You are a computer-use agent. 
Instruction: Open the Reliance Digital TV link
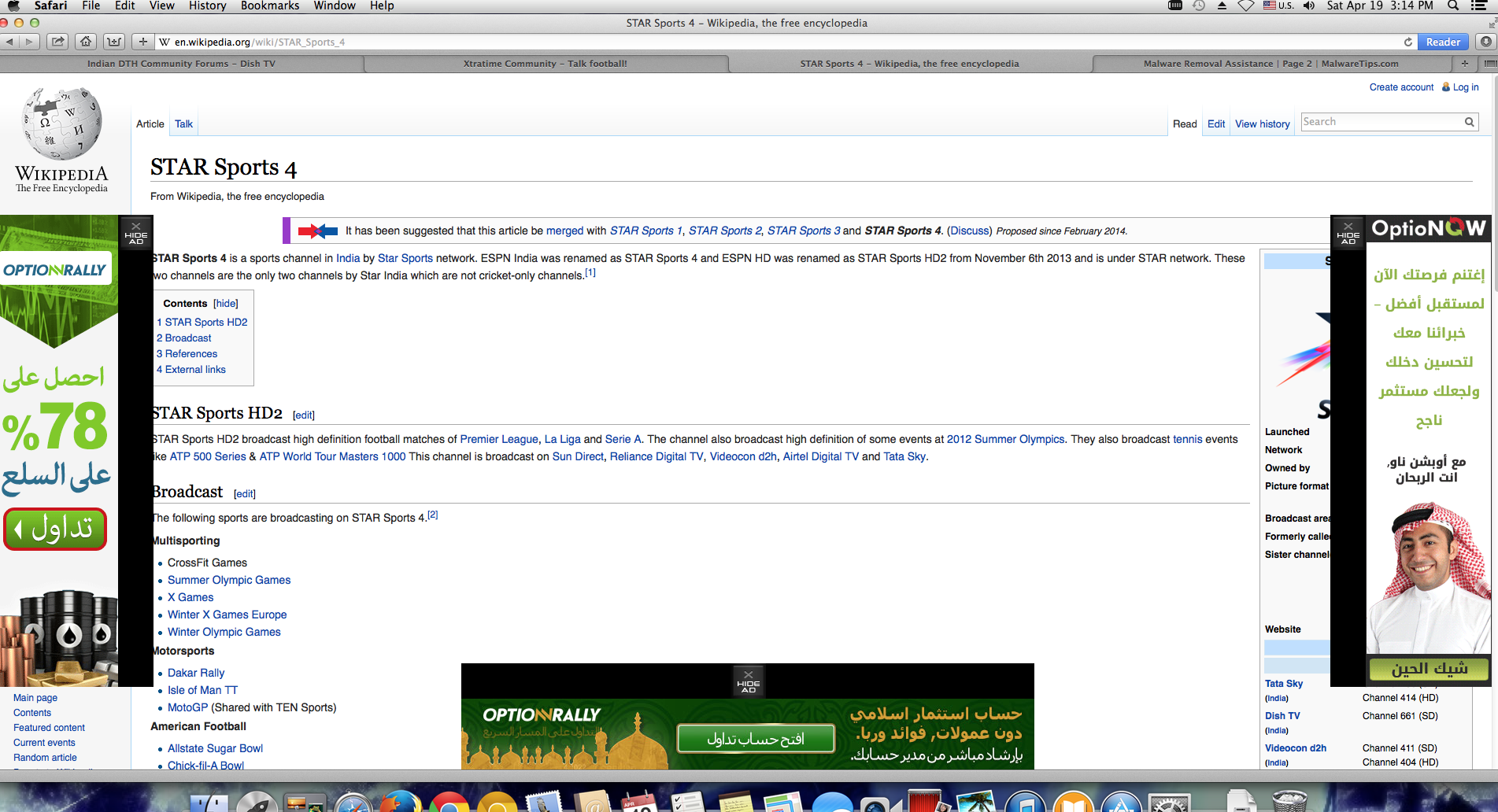pyautogui.click(x=657, y=457)
